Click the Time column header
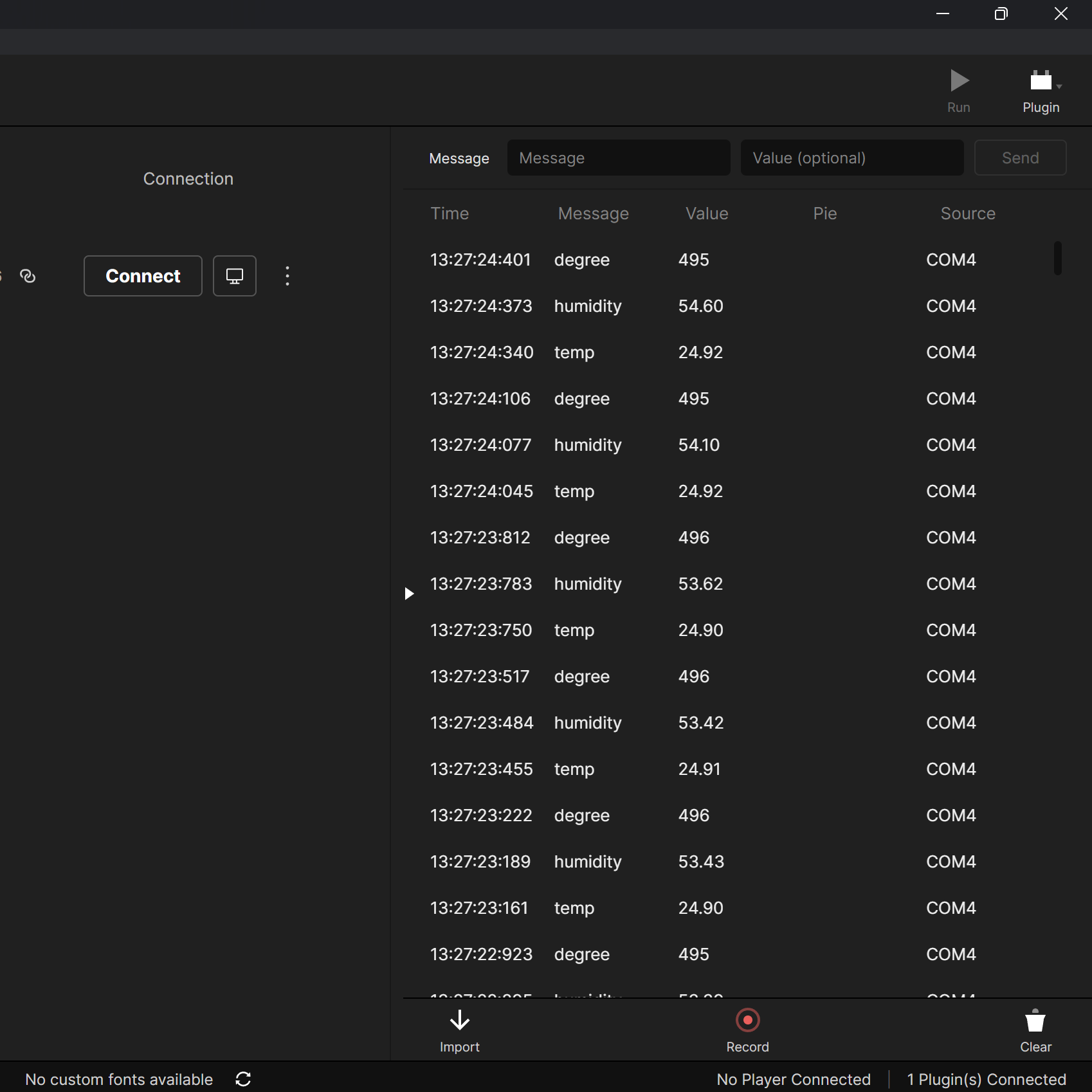This screenshot has width=1092, height=1092. [450, 214]
